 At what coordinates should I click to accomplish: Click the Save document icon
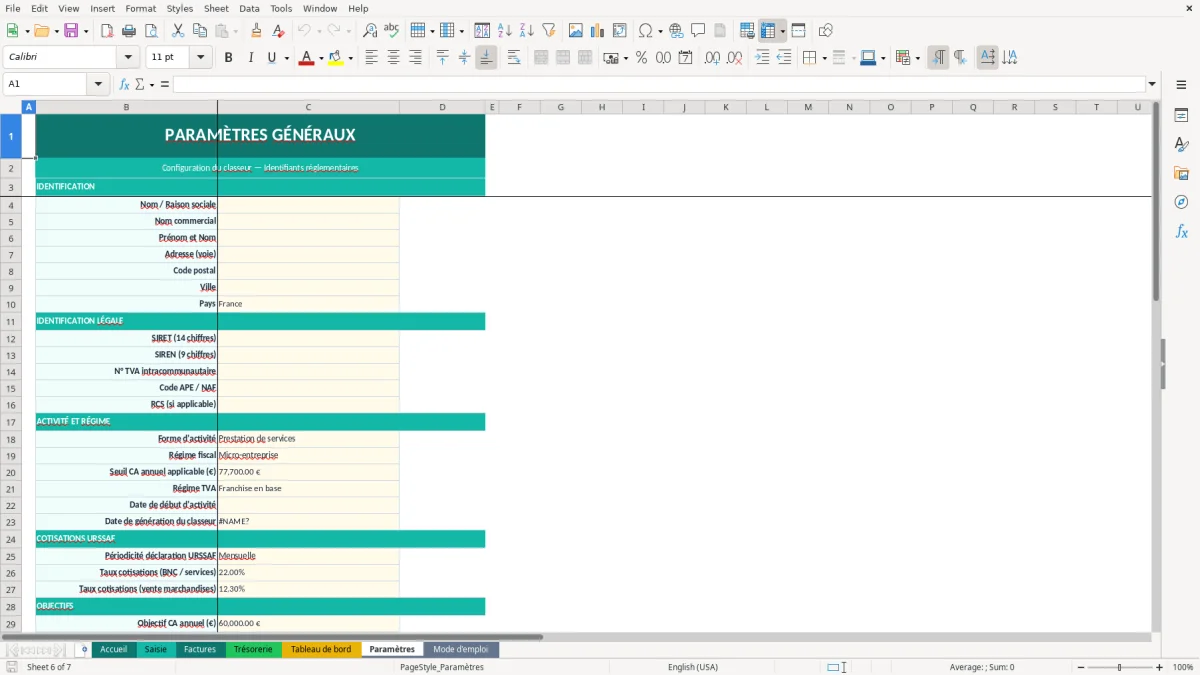pos(71,31)
